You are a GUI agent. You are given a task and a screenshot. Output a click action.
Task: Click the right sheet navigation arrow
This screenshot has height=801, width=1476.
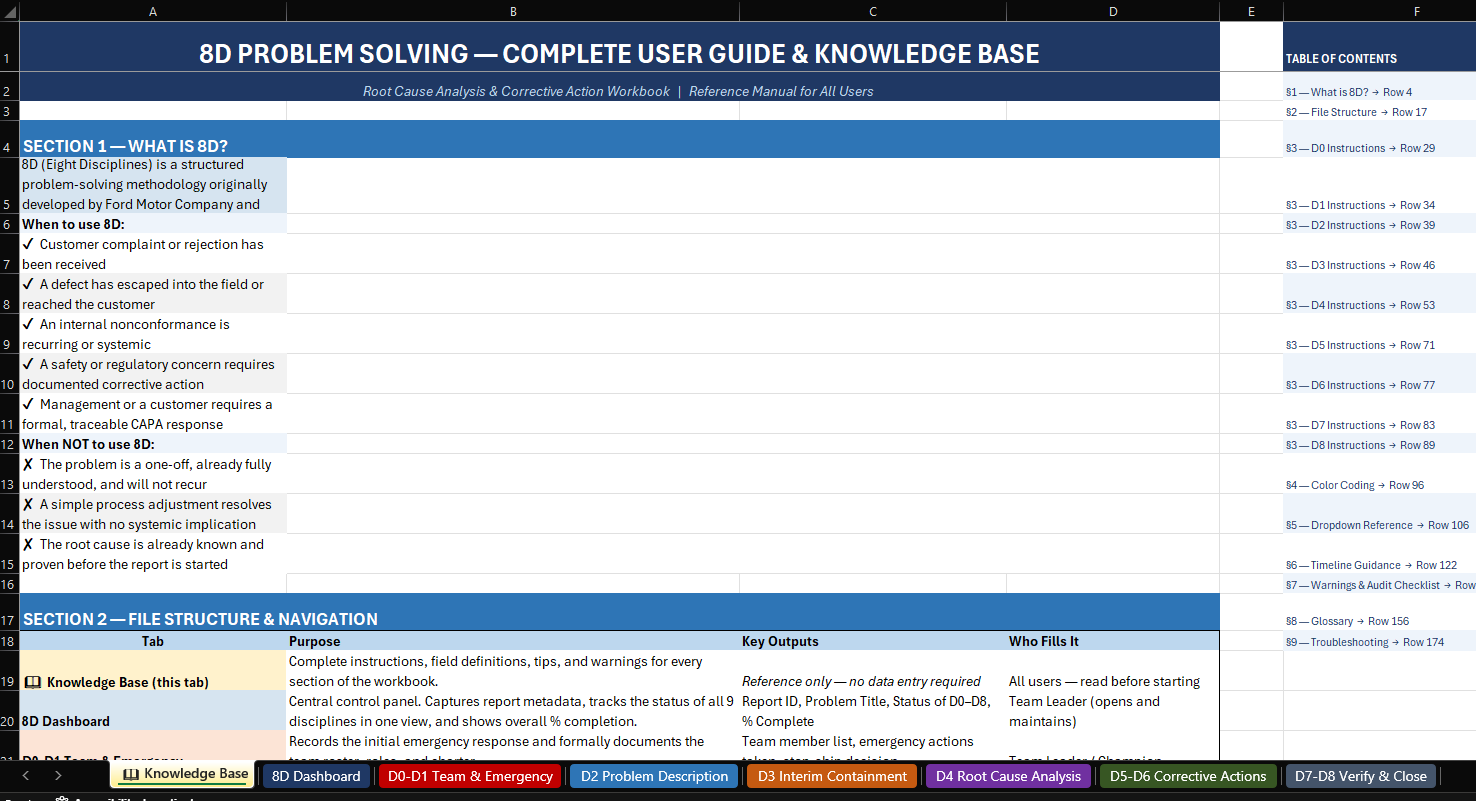[x=58, y=774]
